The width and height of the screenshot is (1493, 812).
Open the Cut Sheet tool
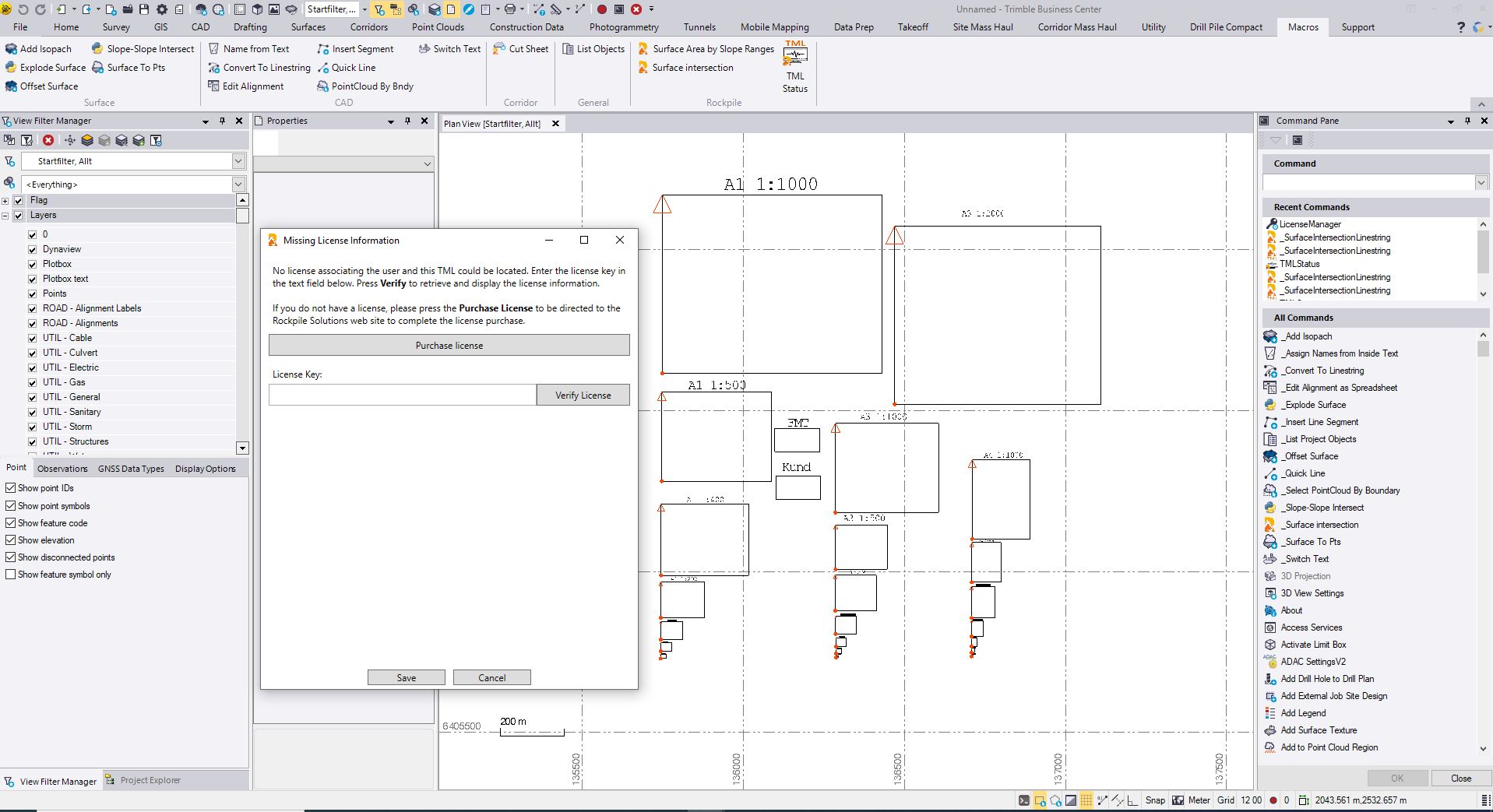520,49
